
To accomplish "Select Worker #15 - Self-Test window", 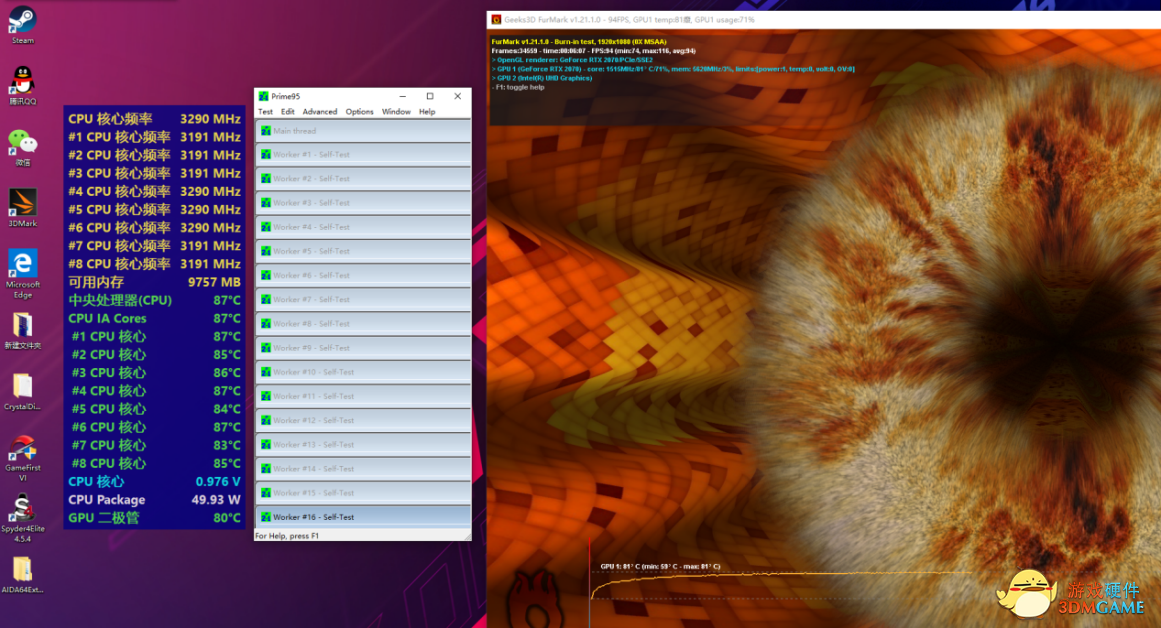I will pyautogui.click(x=363, y=493).
